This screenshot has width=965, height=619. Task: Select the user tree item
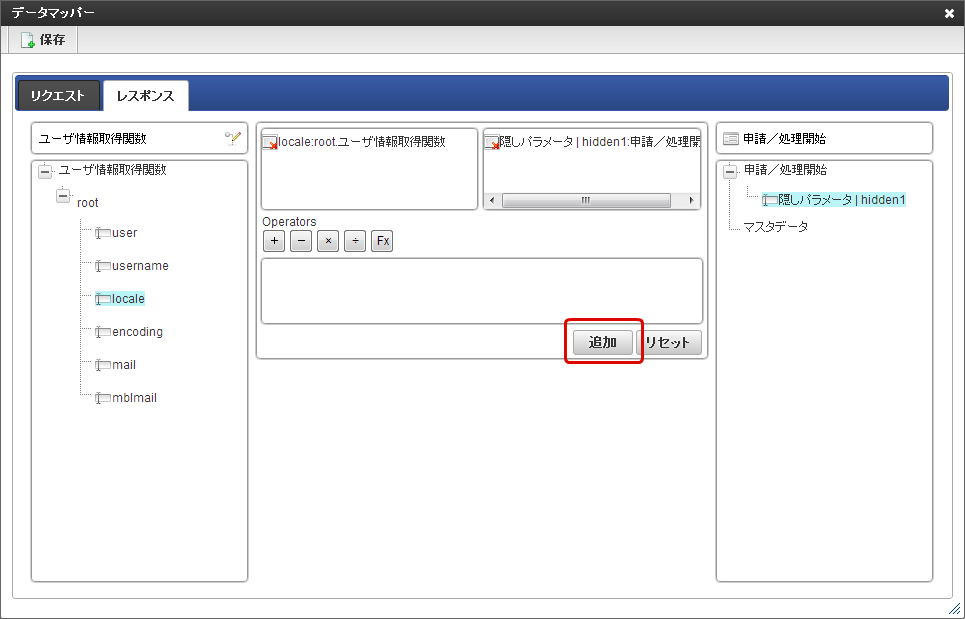click(124, 233)
